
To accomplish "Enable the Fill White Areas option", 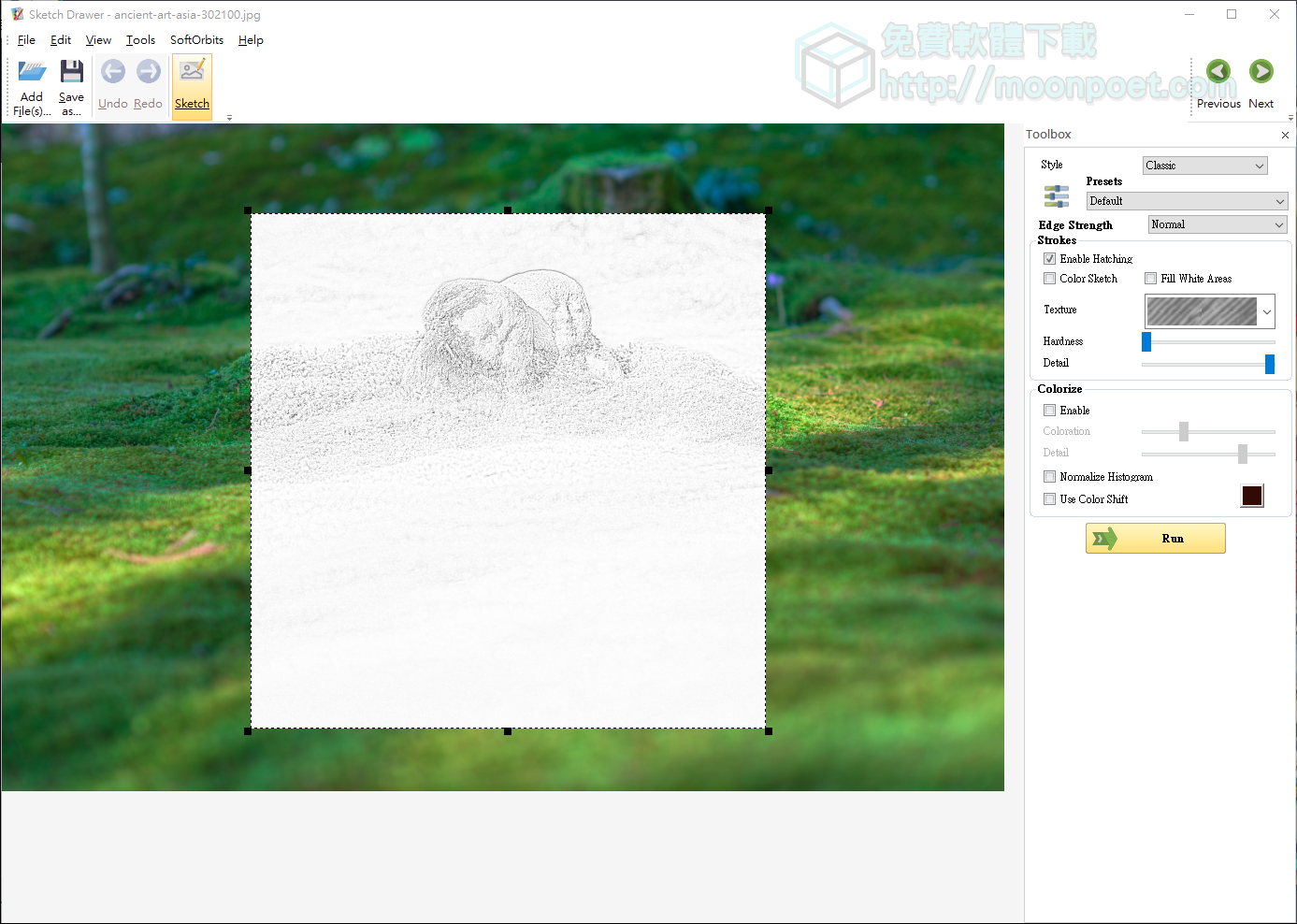I will (1150, 278).
